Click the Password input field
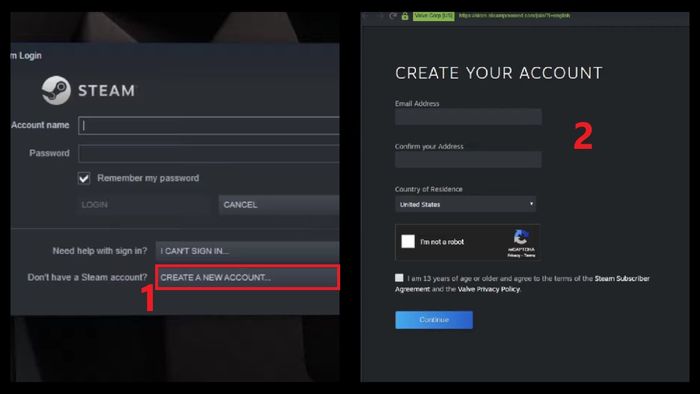The image size is (700, 394). click(208, 153)
